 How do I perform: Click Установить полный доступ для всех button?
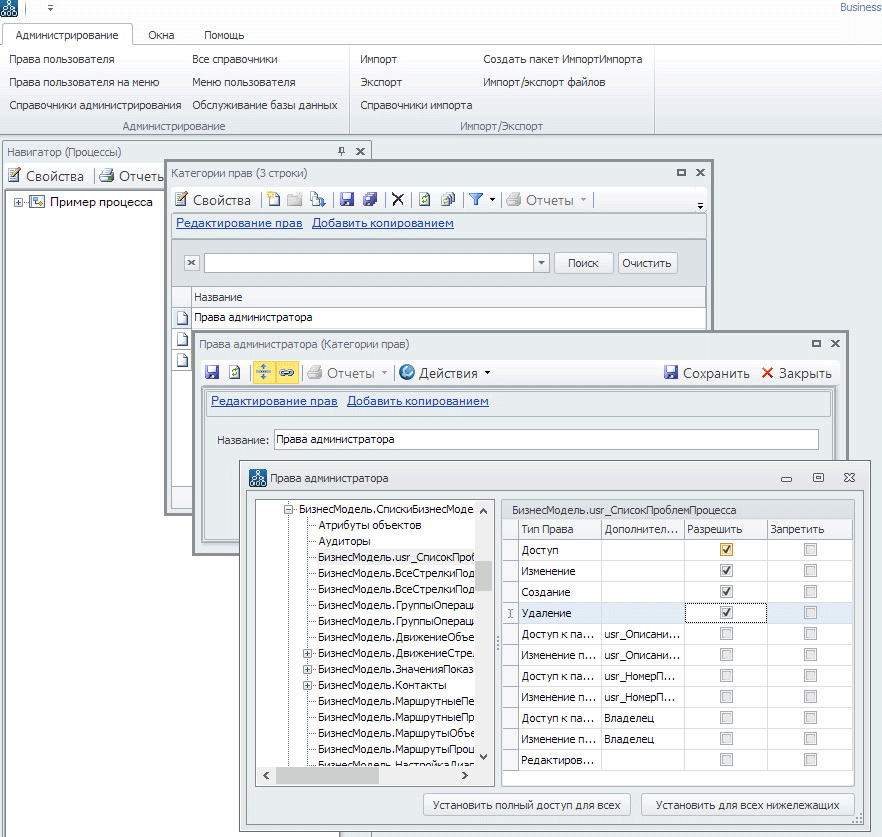(527, 805)
